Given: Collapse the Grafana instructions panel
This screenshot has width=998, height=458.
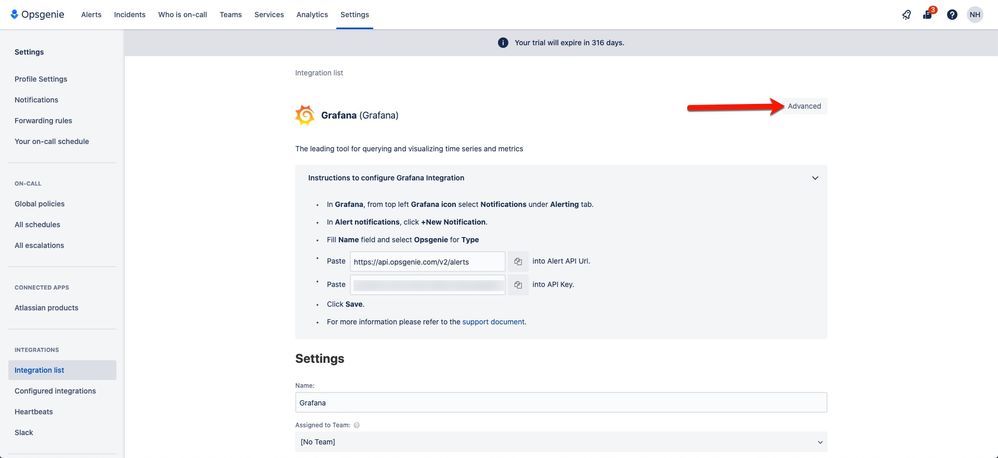Looking at the screenshot, I should point(815,178).
